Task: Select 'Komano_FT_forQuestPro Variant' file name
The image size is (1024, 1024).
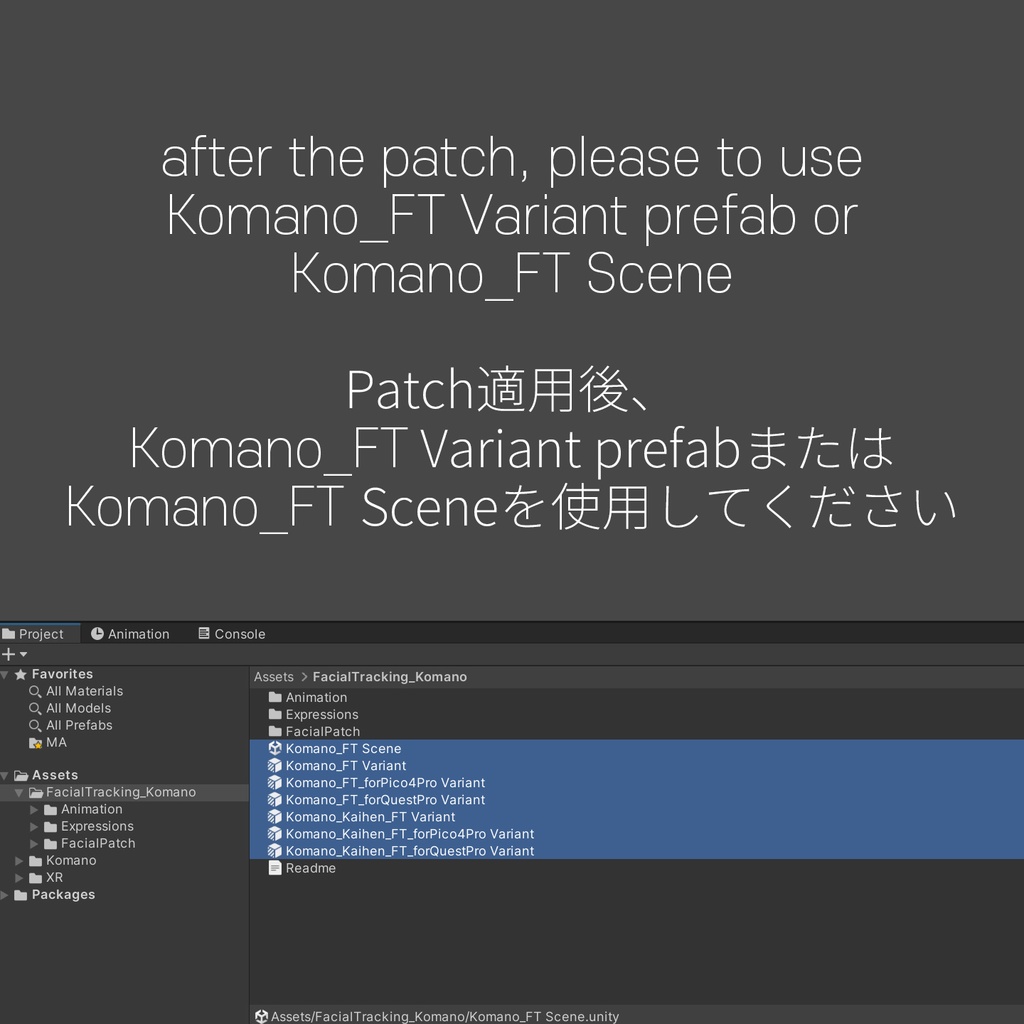Action: coord(385,799)
